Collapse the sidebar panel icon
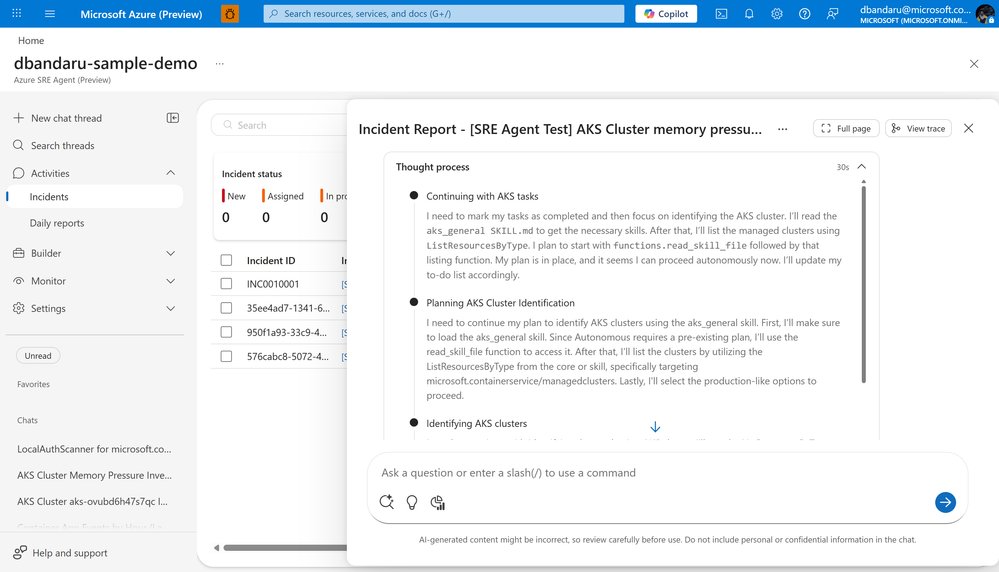 click(x=173, y=118)
